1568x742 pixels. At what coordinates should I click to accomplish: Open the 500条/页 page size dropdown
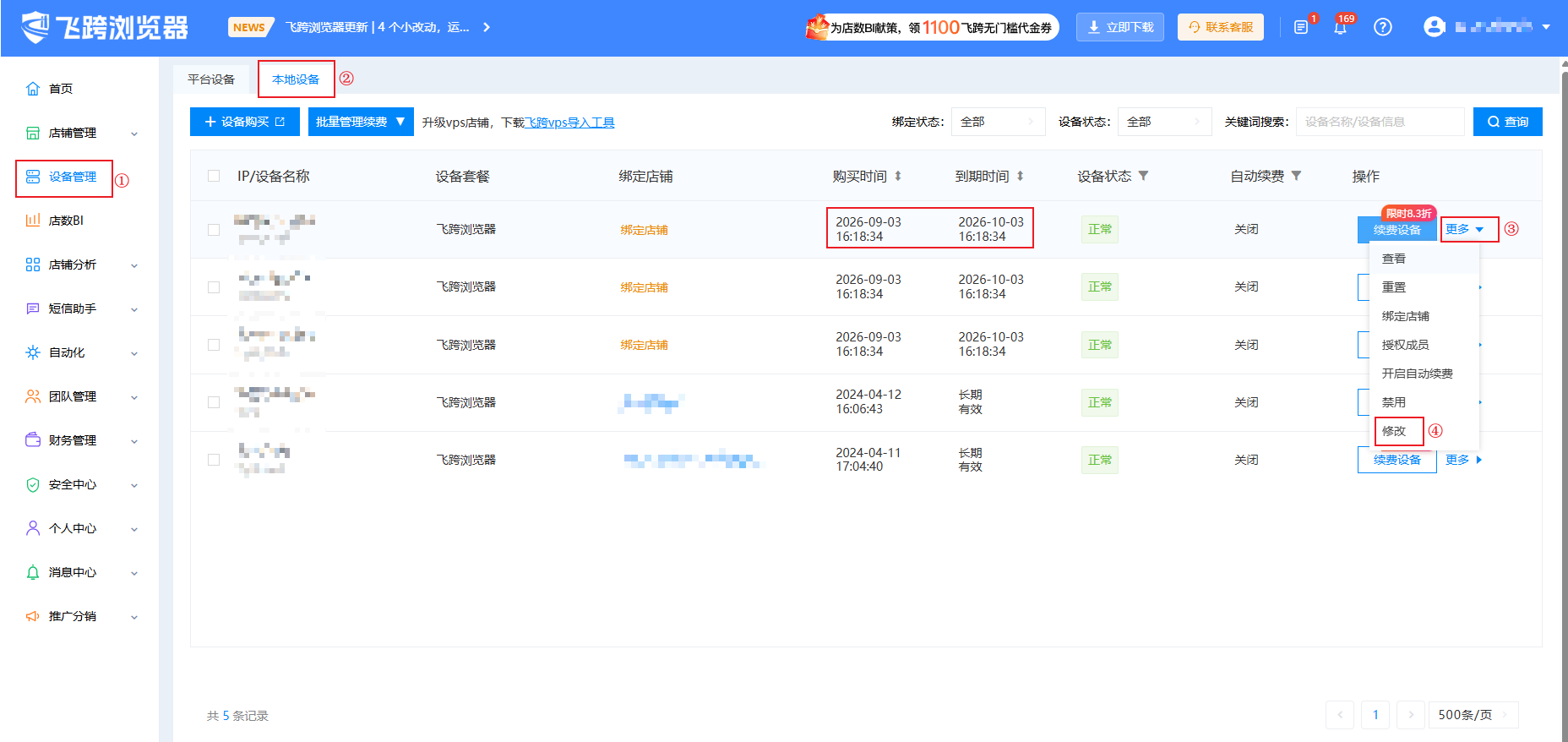(x=1473, y=715)
